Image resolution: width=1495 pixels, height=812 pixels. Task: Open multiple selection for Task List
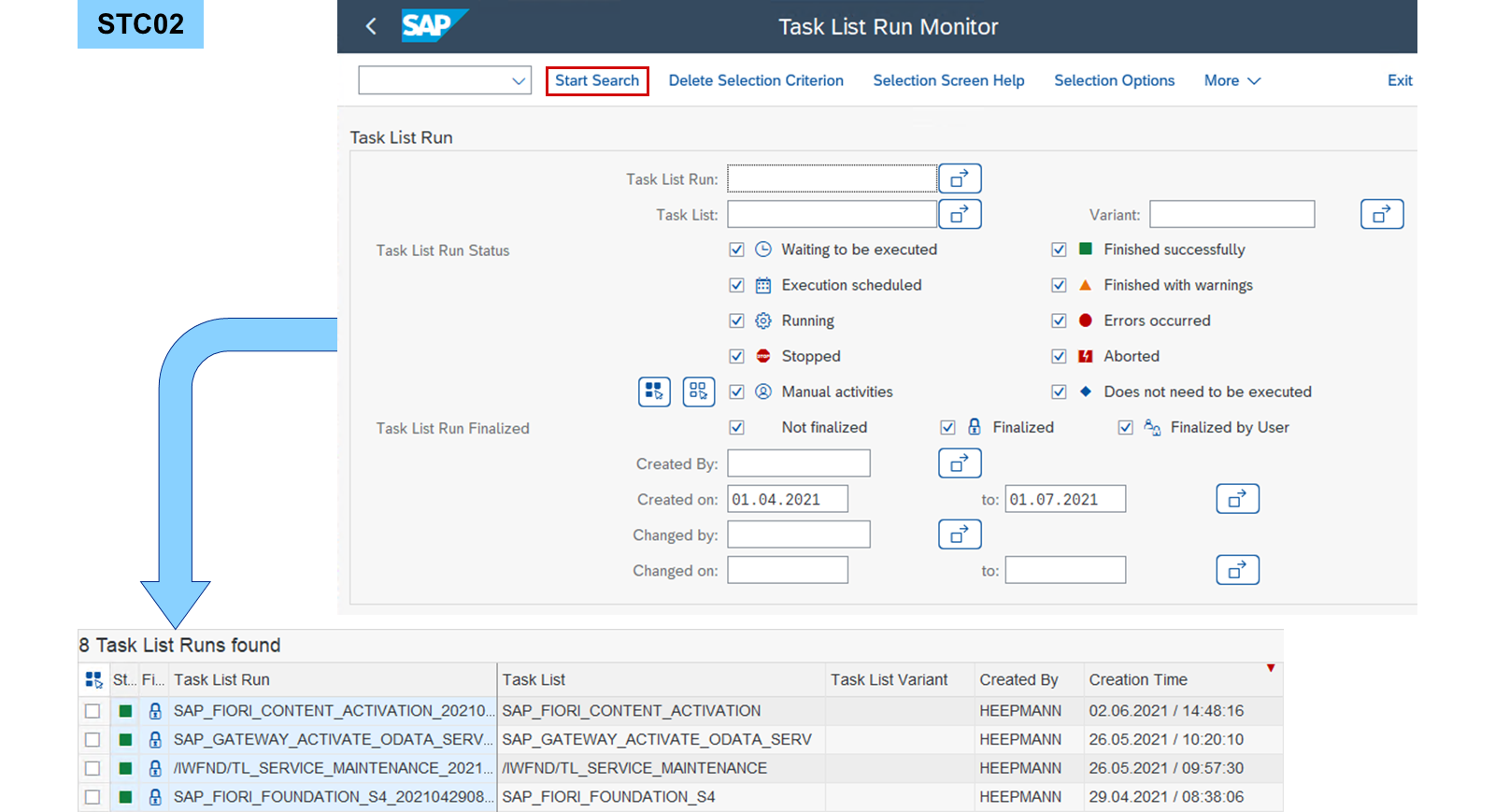click(x=960, y=214)
